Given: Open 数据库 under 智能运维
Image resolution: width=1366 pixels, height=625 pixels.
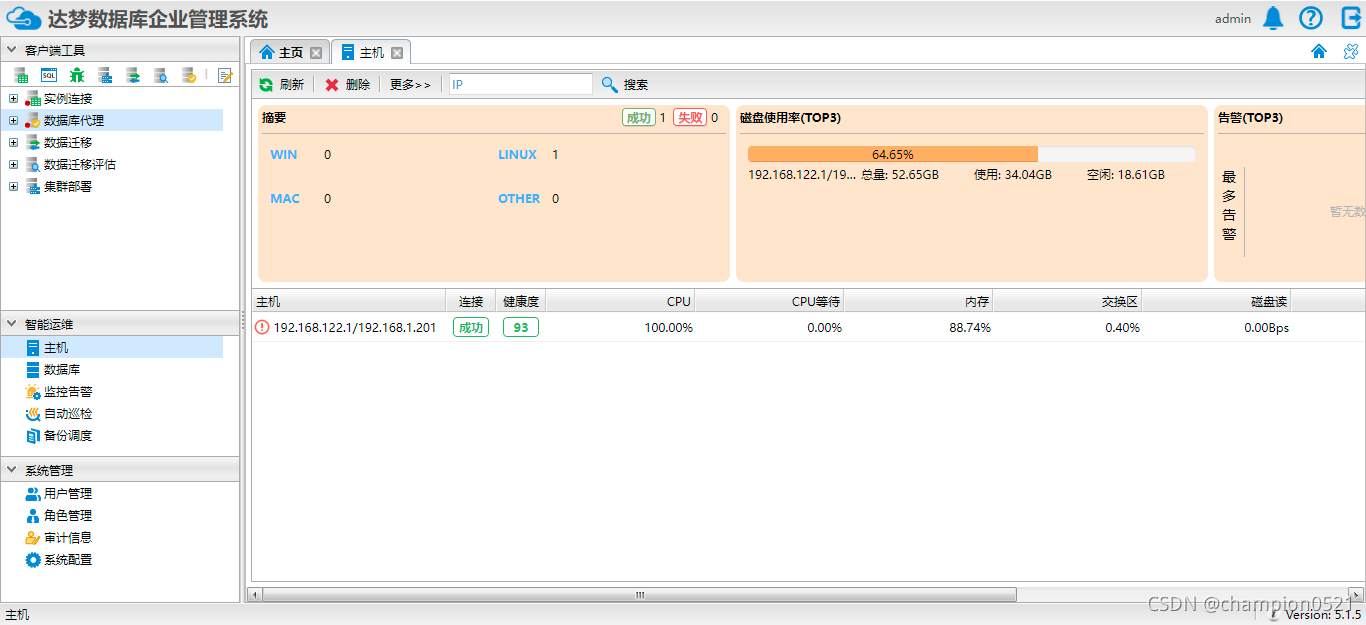Looking at the screenshot, I should 62,369.
